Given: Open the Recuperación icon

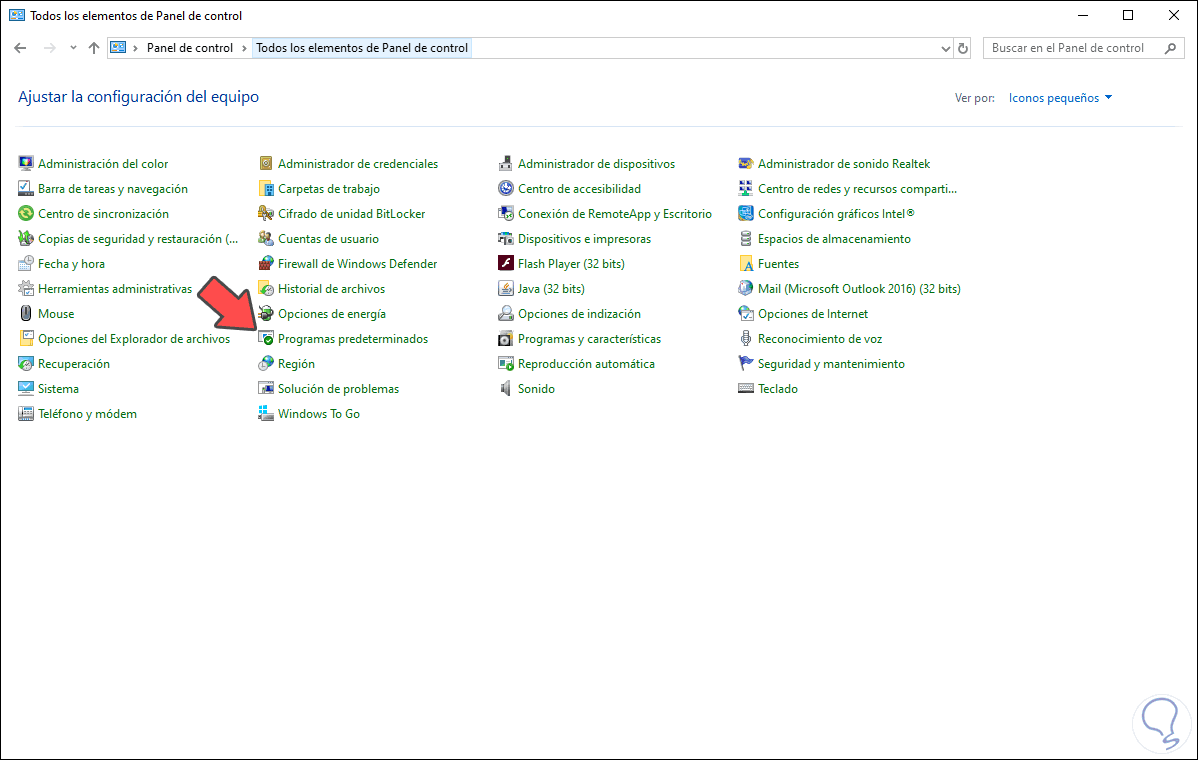Looking at the screenshot, I should tap(26, 364).
